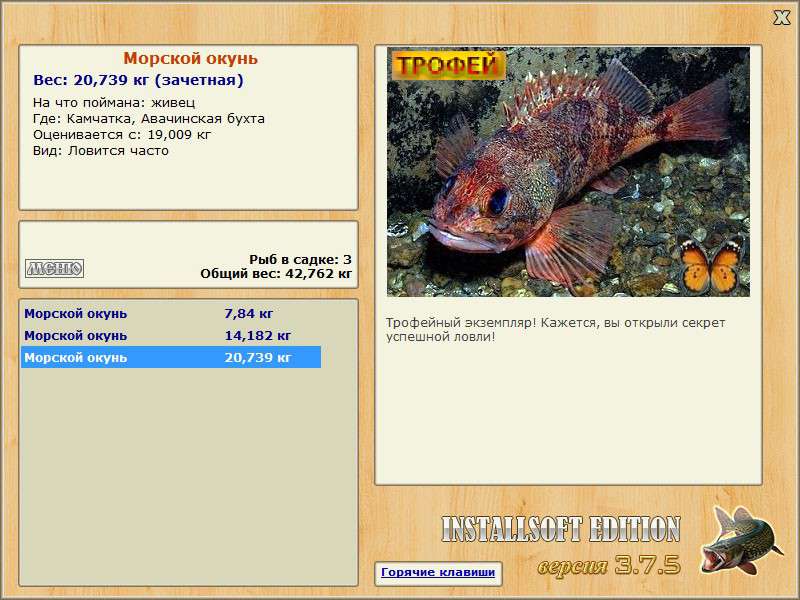Select the 14,182 кг Морской окунь row
The height and width of the screenshot is (600, 800).
(171, 335)
